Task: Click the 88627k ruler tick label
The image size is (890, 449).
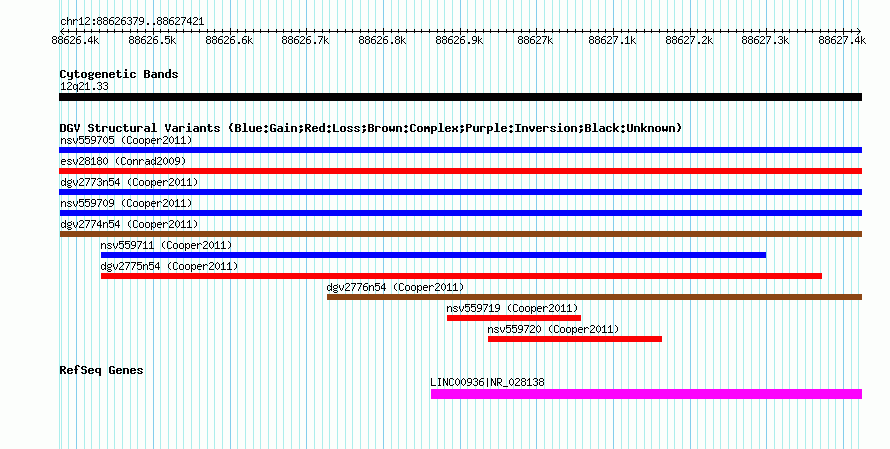Action: [535, 41]
